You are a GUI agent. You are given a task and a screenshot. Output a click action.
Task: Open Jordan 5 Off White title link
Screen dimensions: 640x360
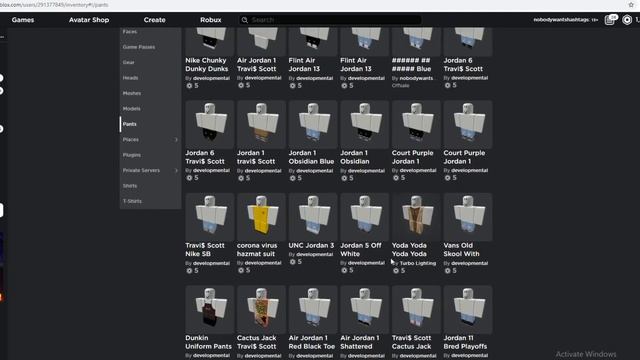click(x=361, y=249)
